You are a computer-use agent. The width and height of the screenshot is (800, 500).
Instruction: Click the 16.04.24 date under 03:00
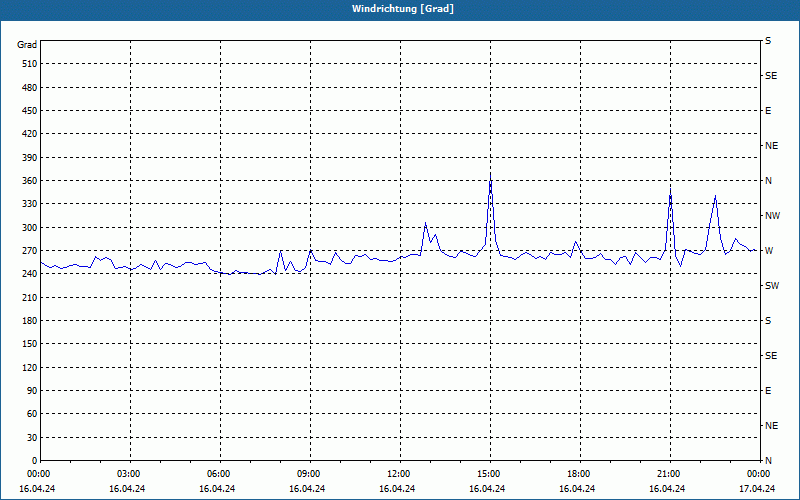[127, 489]
